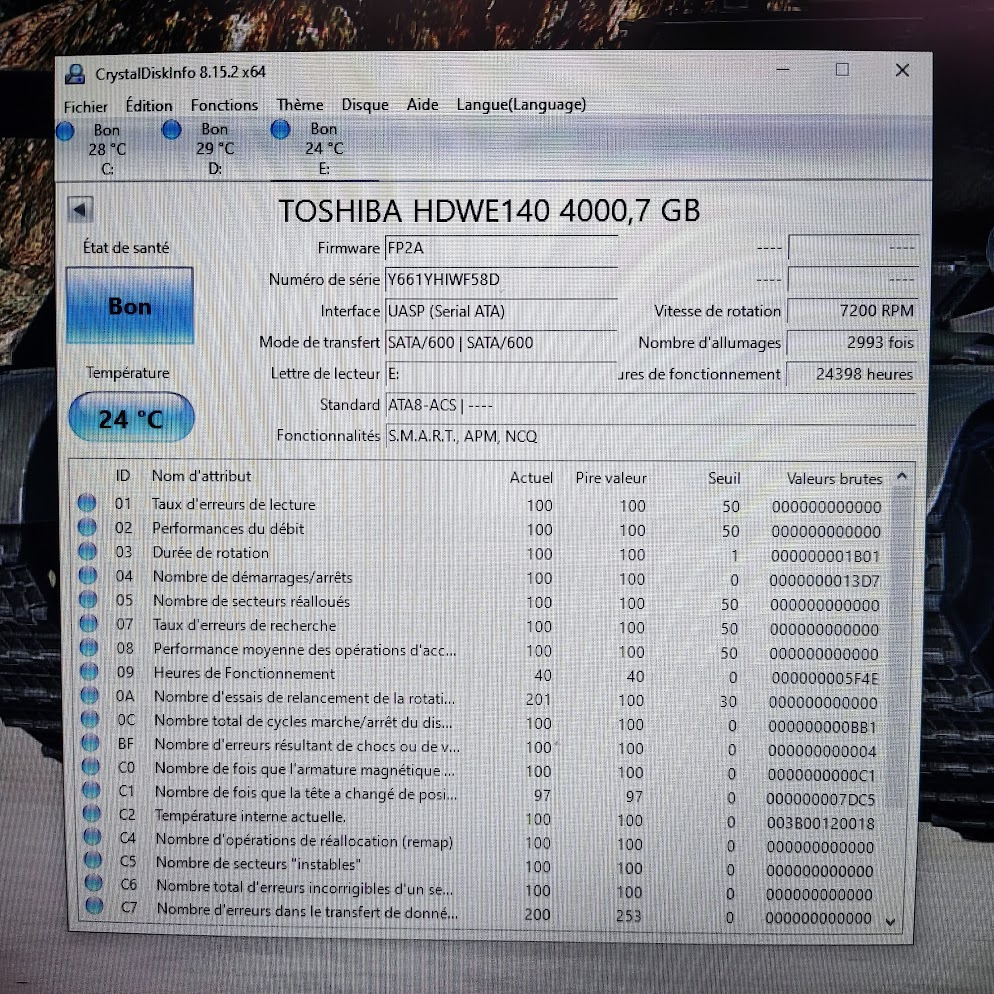
Task: Maximize the CrystalDiskInfo window
Action: [x=842, y=70]
